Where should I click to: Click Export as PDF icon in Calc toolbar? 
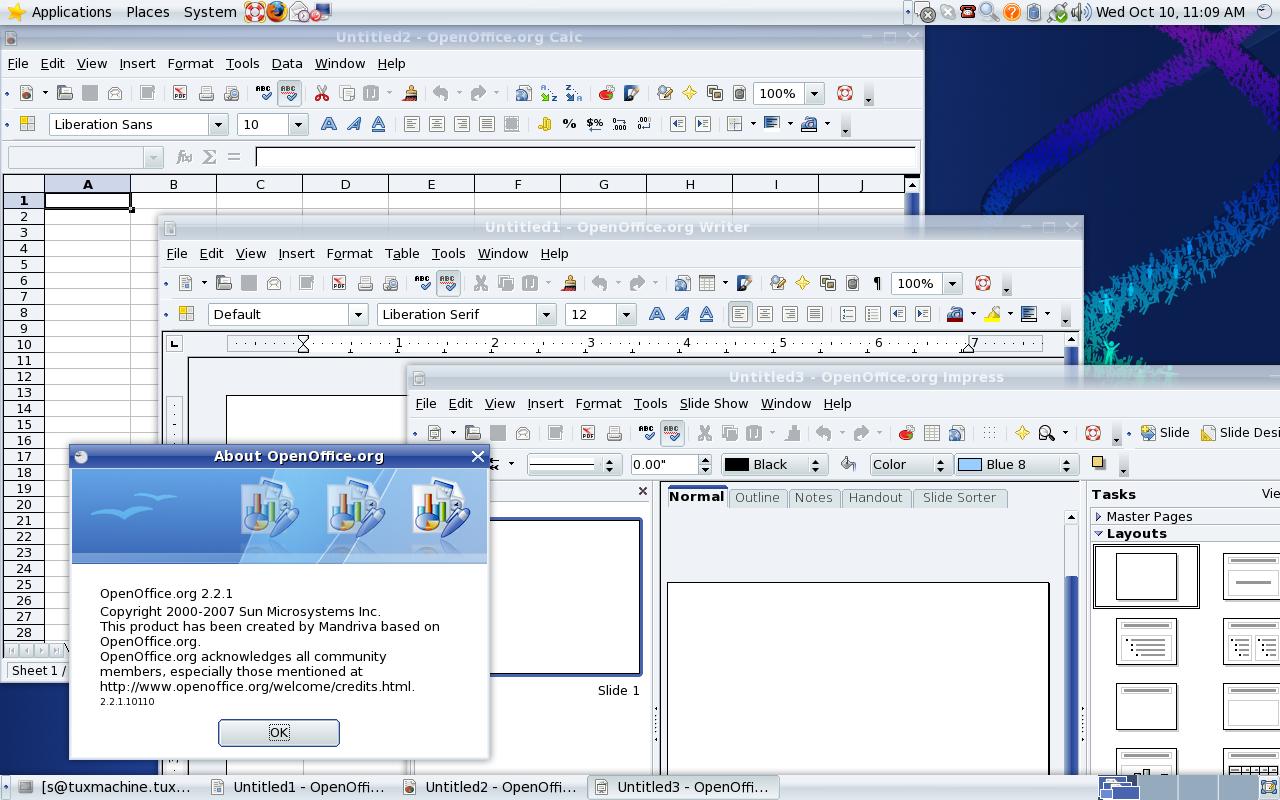click(180, 93)
